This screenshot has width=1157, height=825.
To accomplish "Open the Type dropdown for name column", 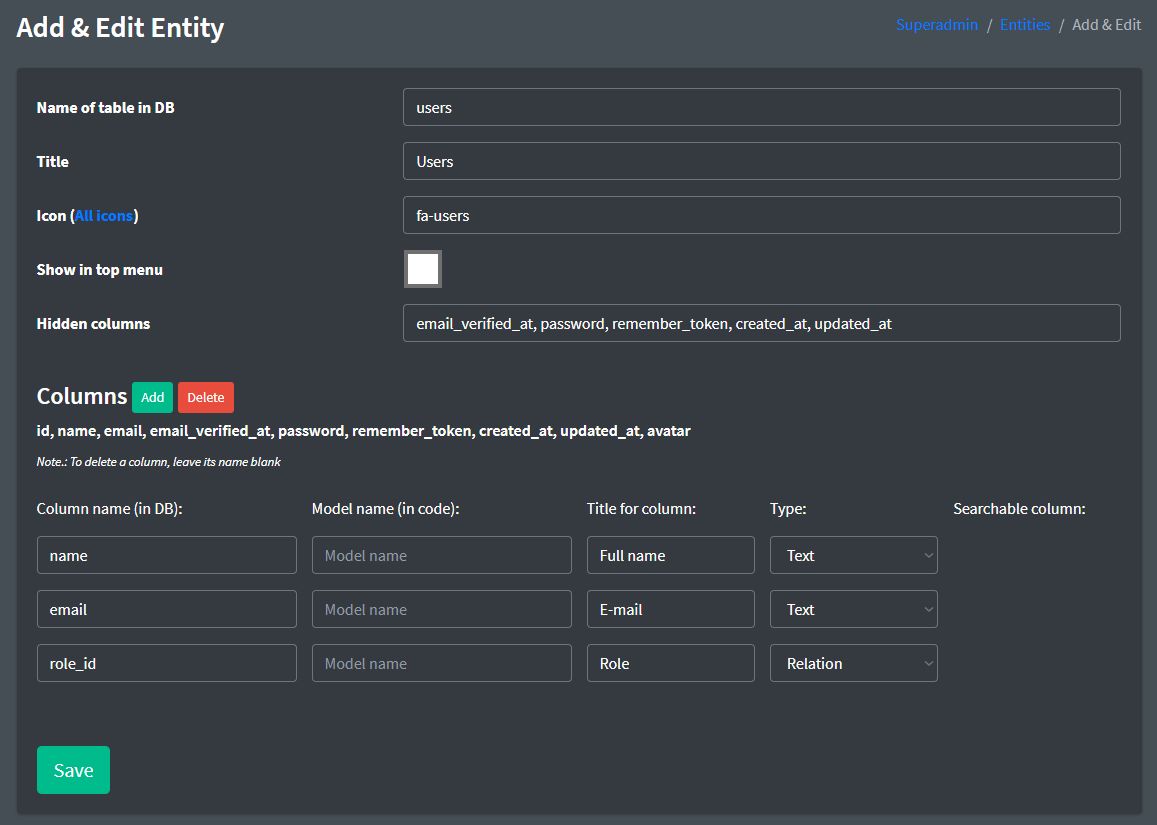I will tap(853, 555).
